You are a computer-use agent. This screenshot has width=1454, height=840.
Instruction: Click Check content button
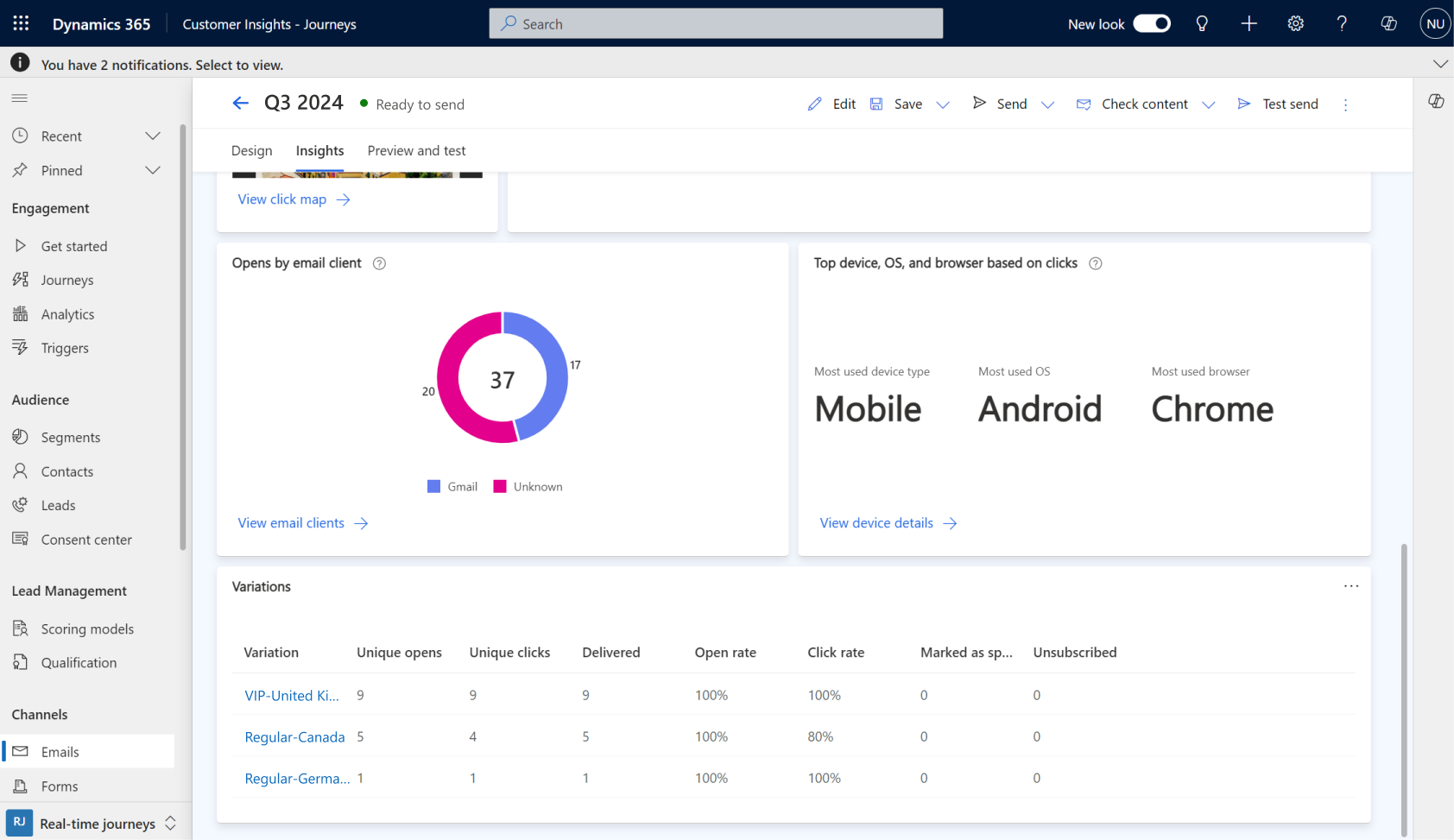pyautogui.click(x=1132, y=104)
